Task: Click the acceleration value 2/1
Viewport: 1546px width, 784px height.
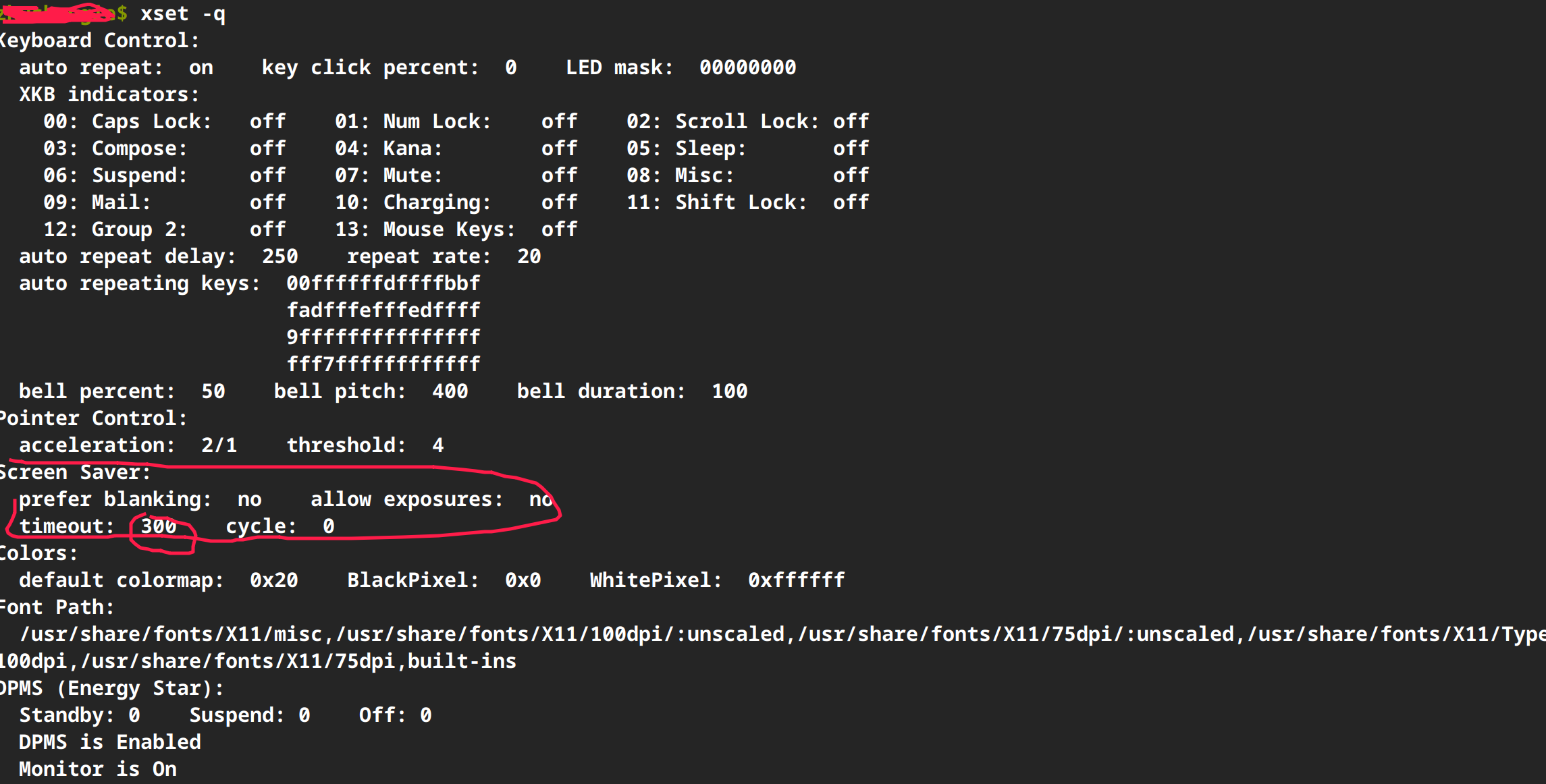Action: 219,445
